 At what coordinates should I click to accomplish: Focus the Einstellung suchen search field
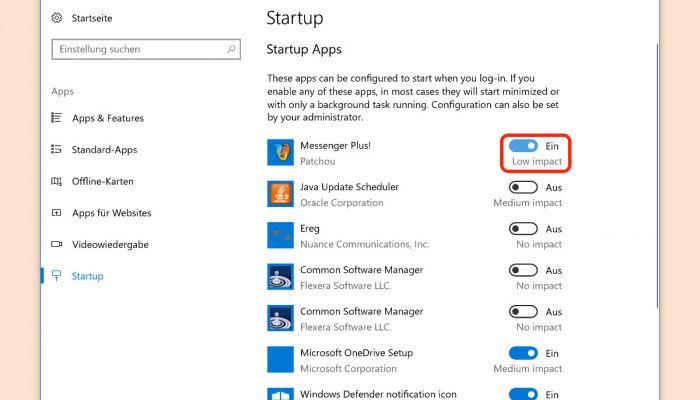(146, 49)
